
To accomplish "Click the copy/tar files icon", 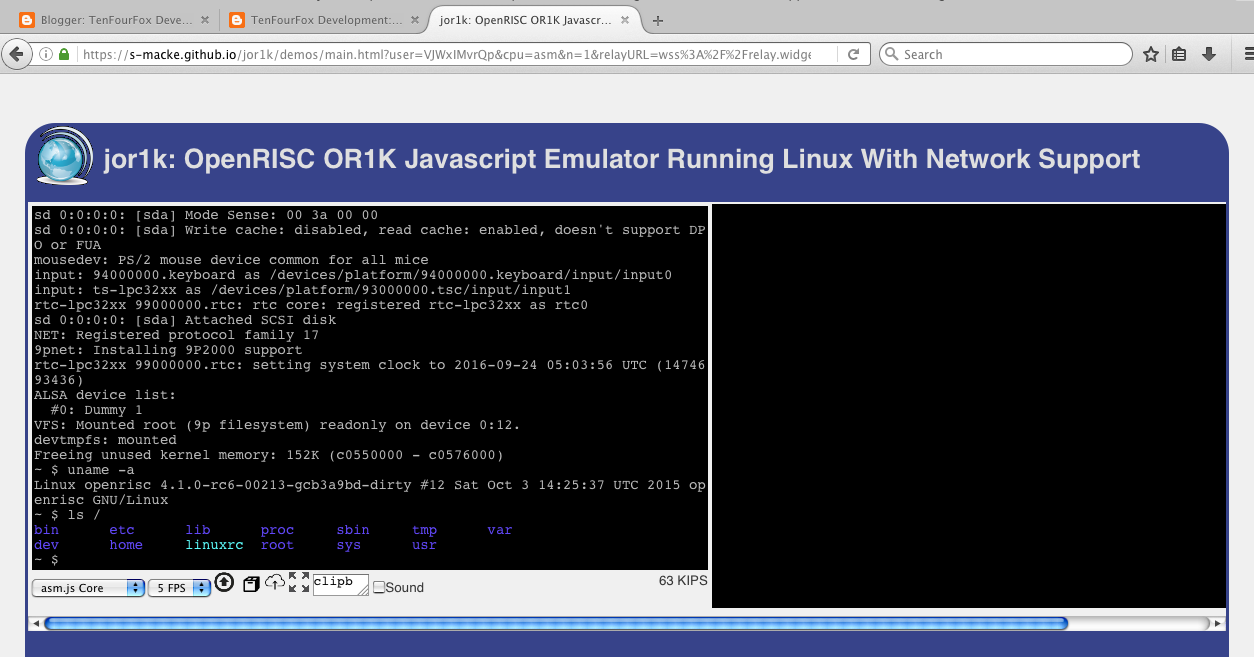I will pos(251,584).
